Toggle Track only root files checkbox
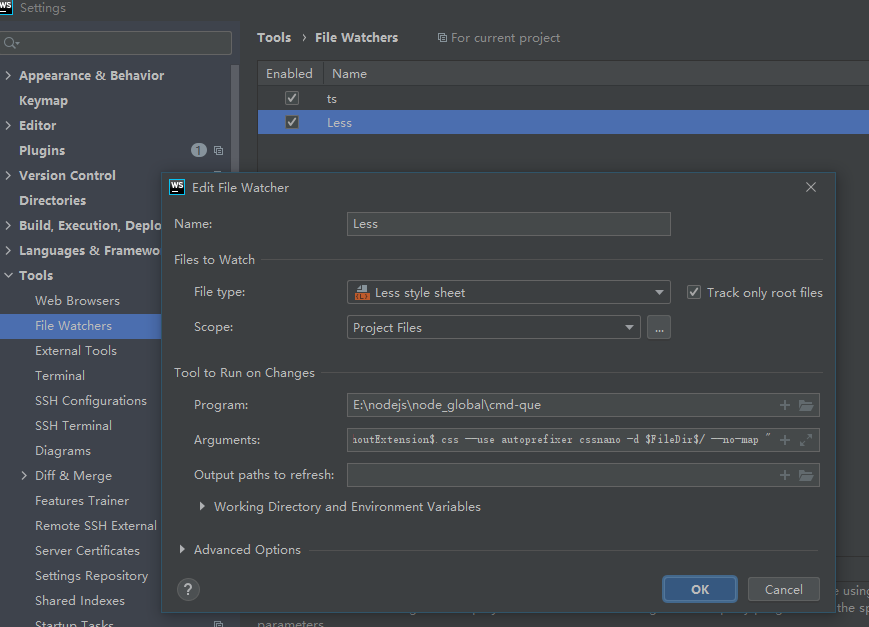This screenshot has width=869, height=627. (x=694, y=292)
